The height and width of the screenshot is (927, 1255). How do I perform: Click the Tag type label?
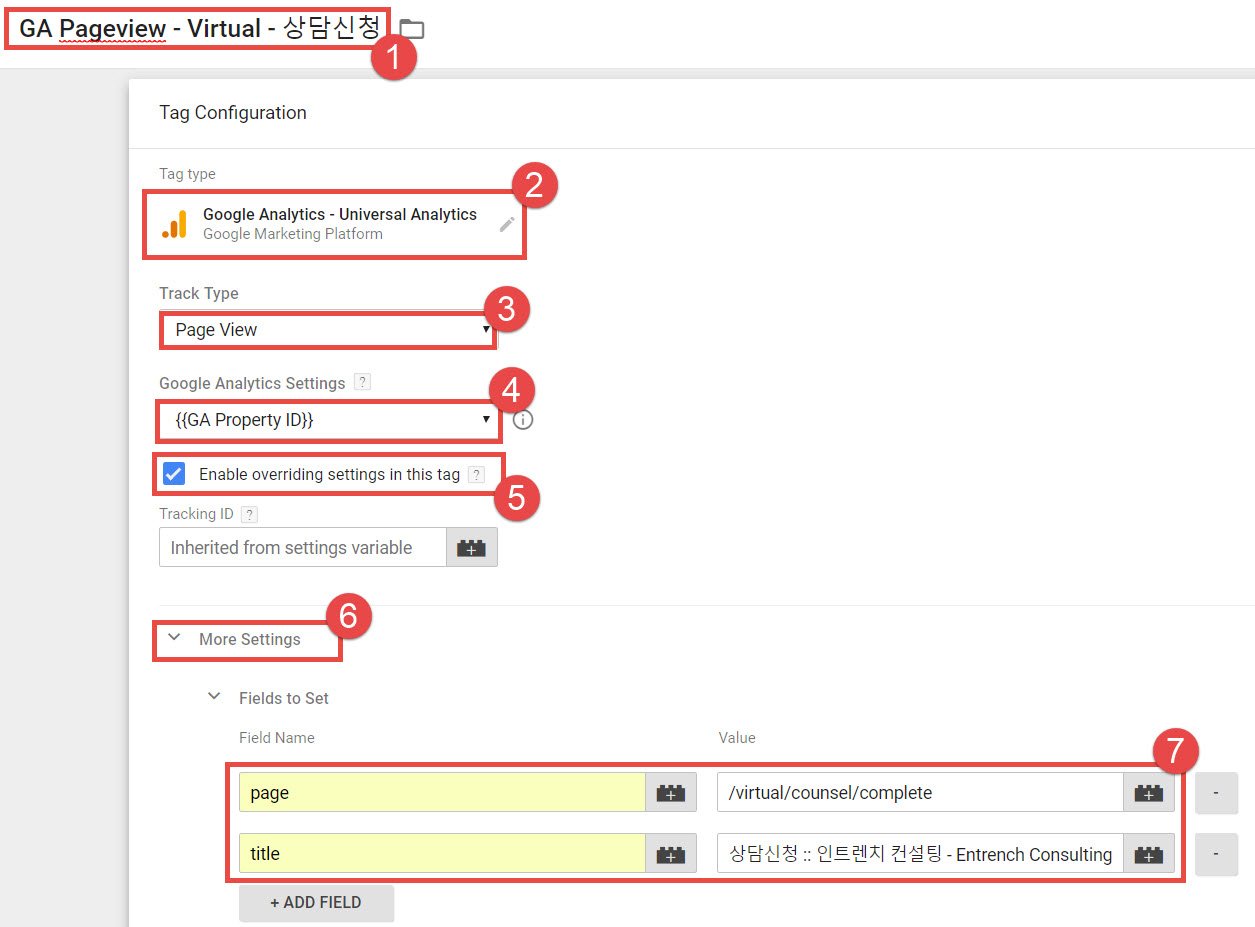[187, 174]
